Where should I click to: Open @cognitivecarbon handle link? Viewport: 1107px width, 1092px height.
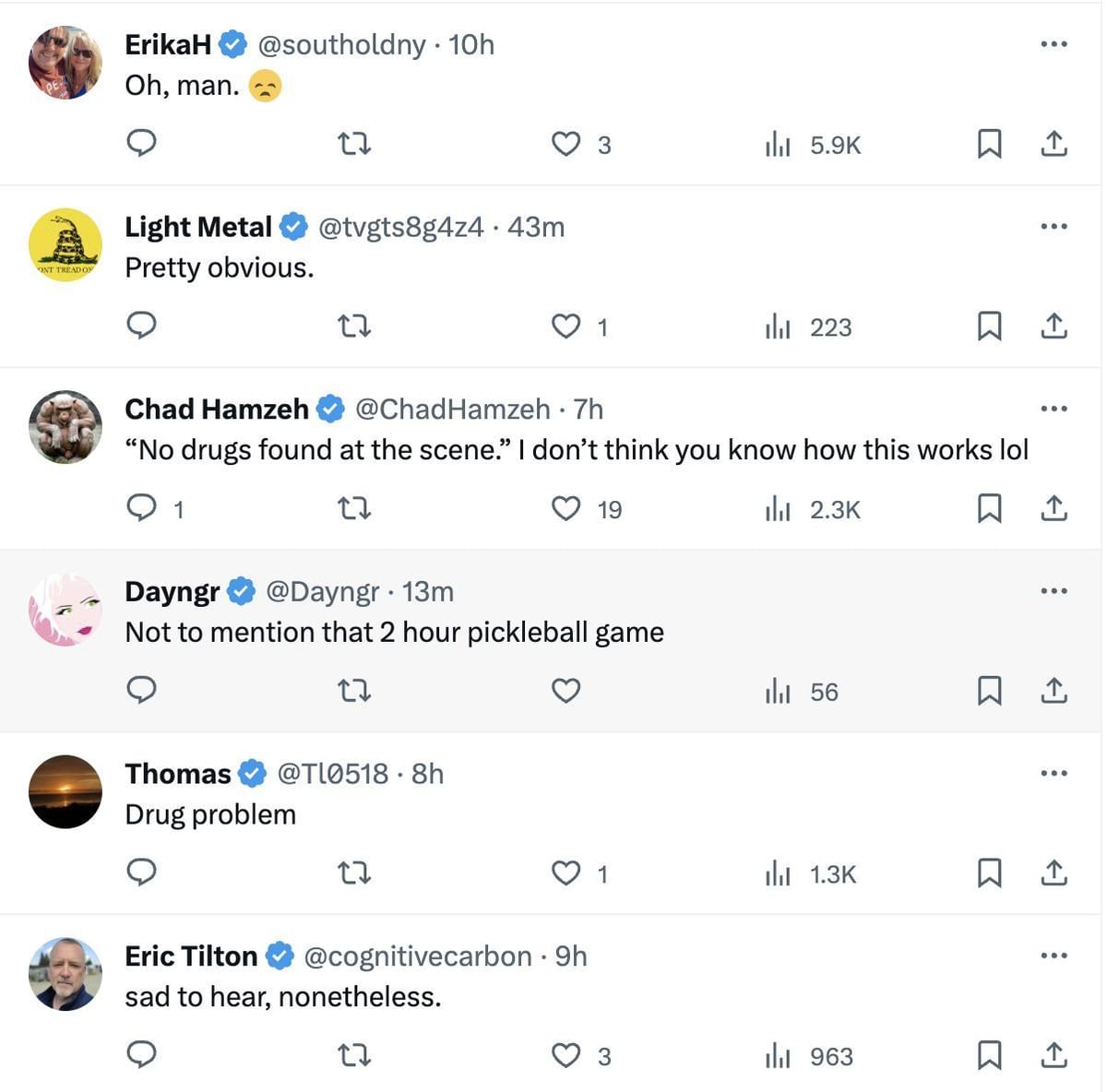click(x=417, y=956)
